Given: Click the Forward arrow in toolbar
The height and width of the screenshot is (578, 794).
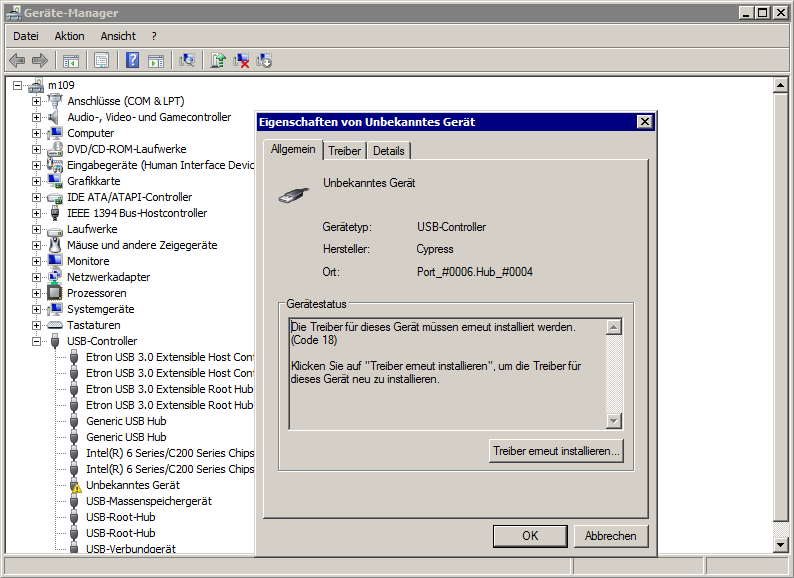Looking at the screenshot, I should coord(39,61).
